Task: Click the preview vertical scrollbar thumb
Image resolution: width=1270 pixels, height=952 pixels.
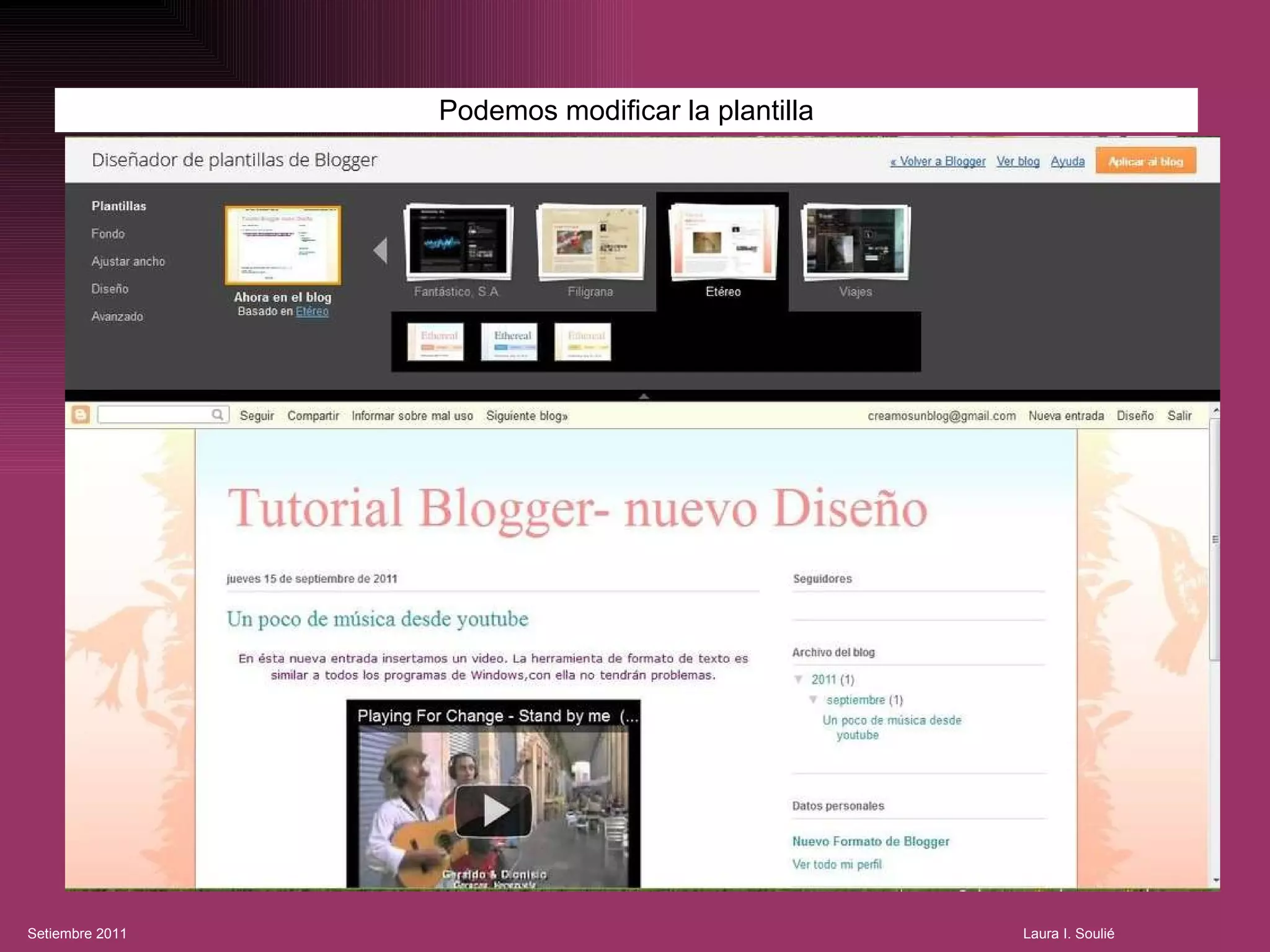Action: (x=1215, y=539)
